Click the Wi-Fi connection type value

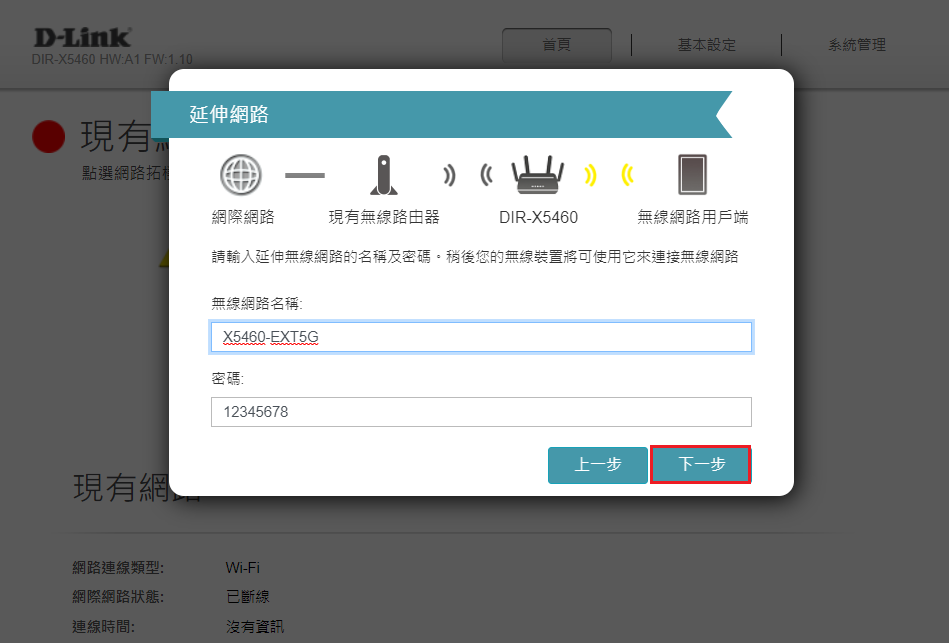pos(243,568)
